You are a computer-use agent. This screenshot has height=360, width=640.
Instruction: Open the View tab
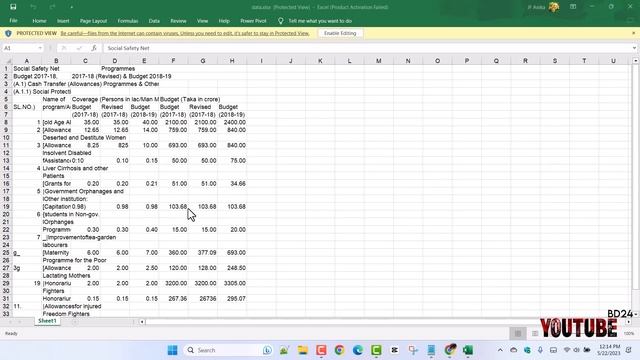pyautogui.click(x=202, y=21)
